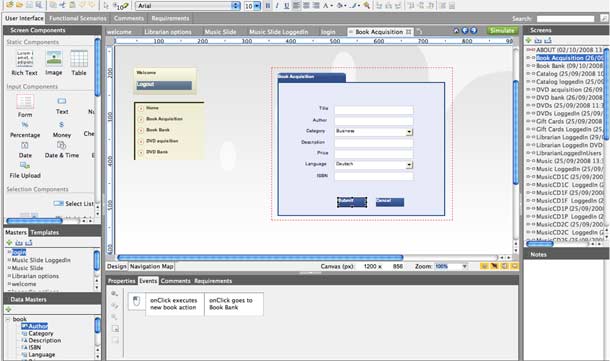This screenshot has height=361, width=610.
Task: Add the Rich Text component
Action: coord(25,63)
